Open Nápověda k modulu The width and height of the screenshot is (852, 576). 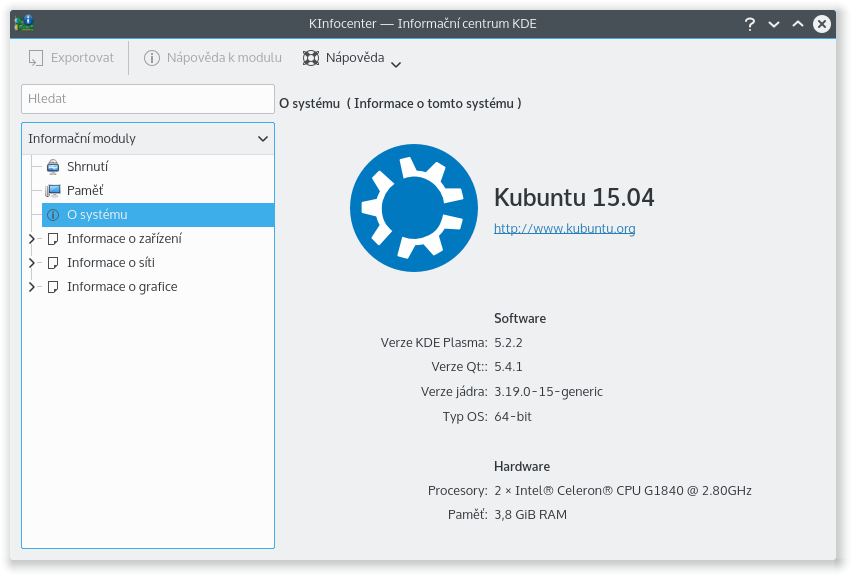[x=212, y=58]
